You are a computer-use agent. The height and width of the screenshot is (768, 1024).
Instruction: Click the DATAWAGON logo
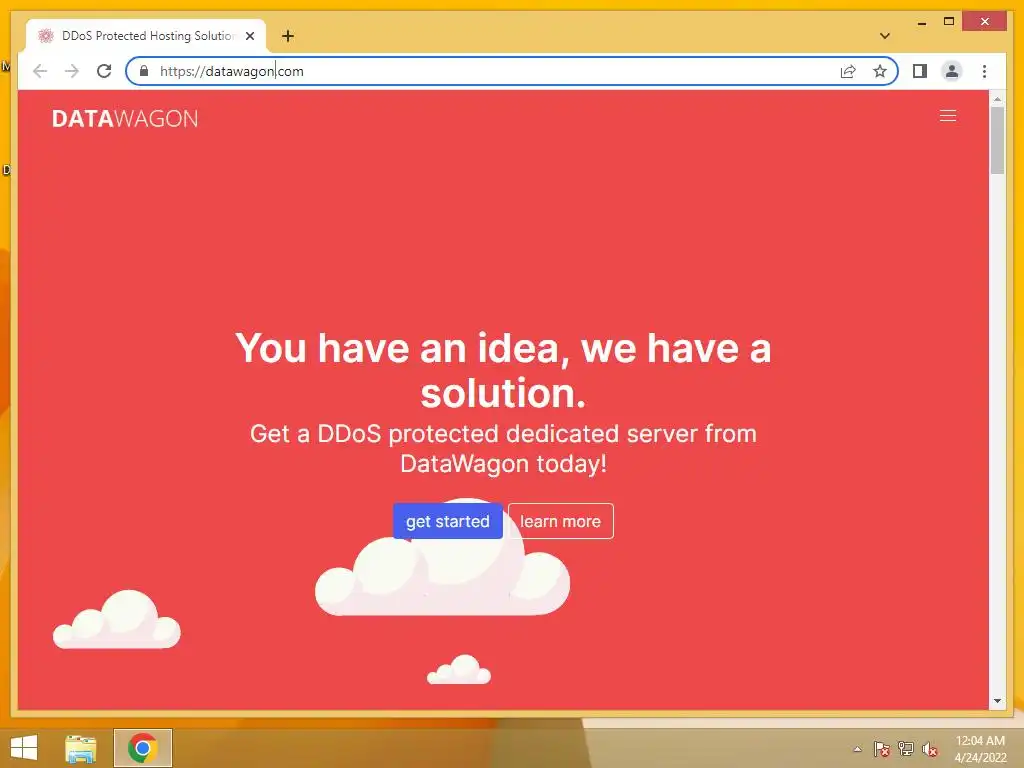(125, 118)
